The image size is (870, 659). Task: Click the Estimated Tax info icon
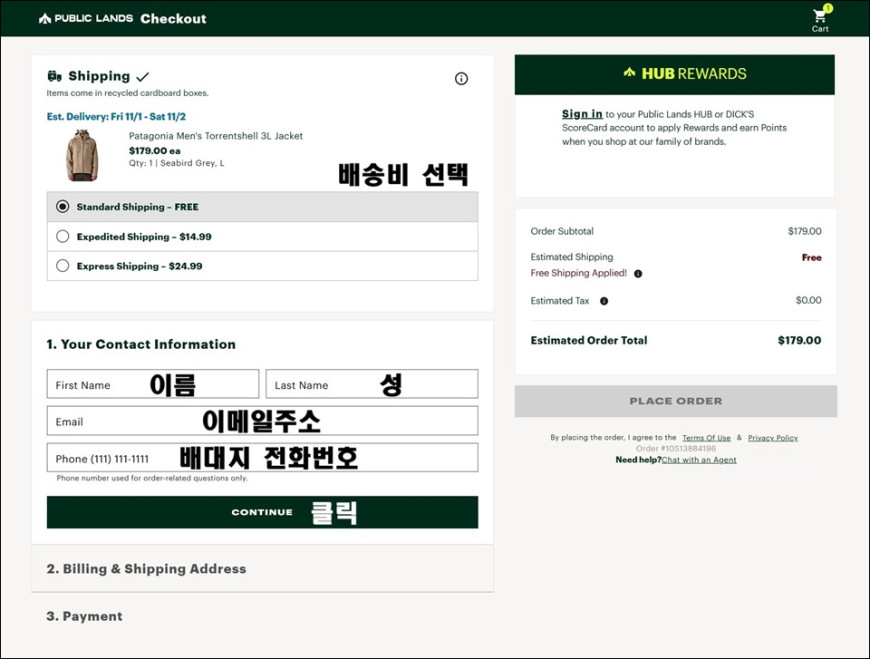tap(604, 301)
